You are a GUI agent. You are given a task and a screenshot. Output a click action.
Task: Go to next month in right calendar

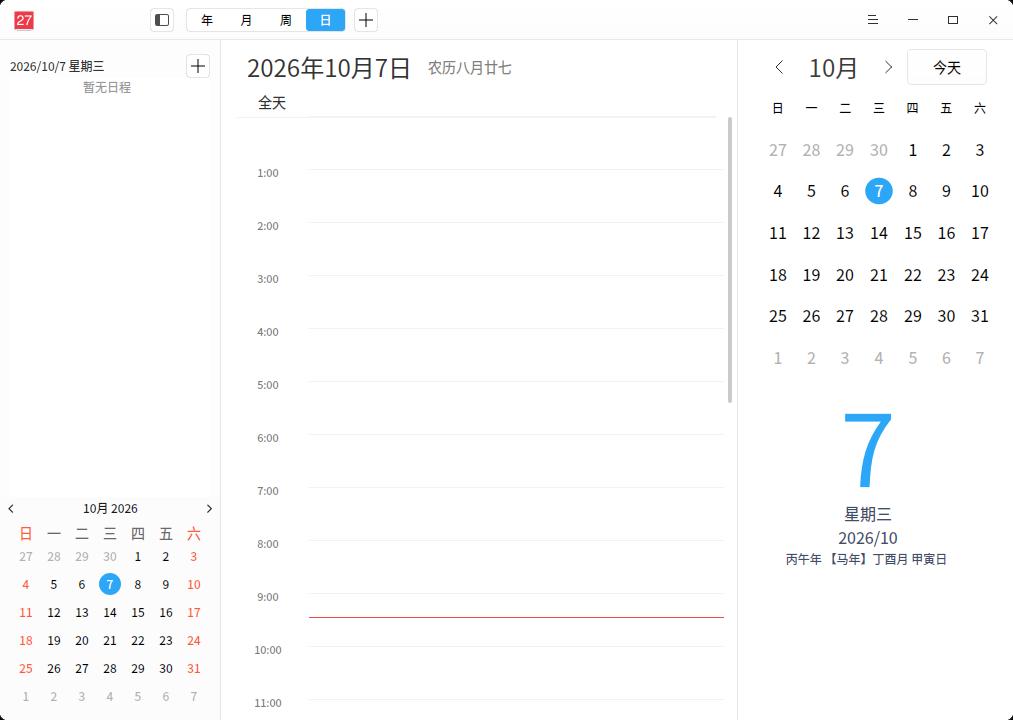click(888, 67)
